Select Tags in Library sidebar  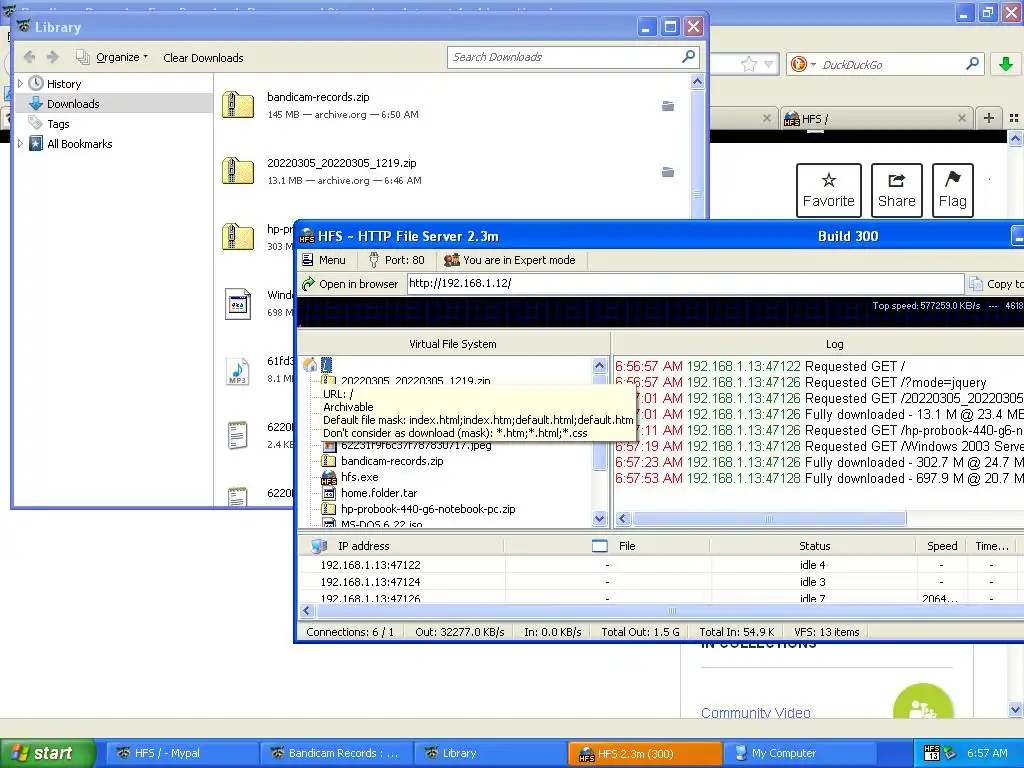pyautogui.click(x=58, y=123)
